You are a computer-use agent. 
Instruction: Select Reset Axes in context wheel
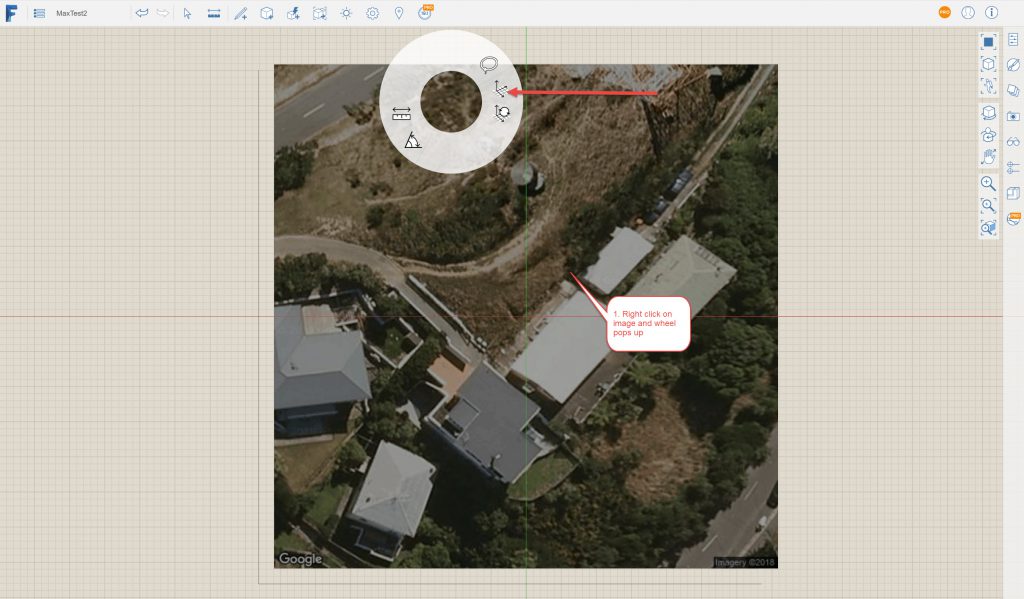tap(502, 114)
